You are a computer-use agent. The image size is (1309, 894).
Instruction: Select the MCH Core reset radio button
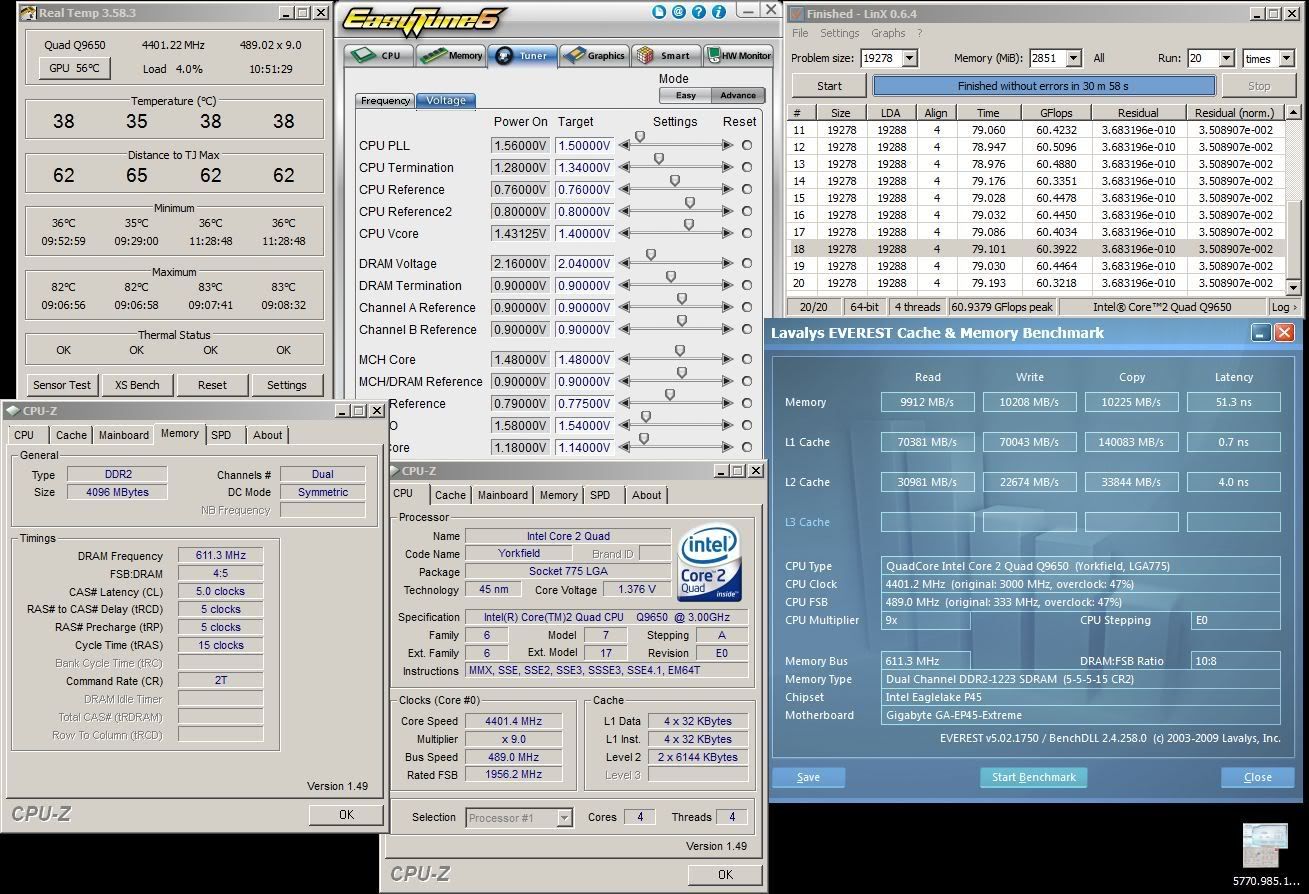(747, 360)
